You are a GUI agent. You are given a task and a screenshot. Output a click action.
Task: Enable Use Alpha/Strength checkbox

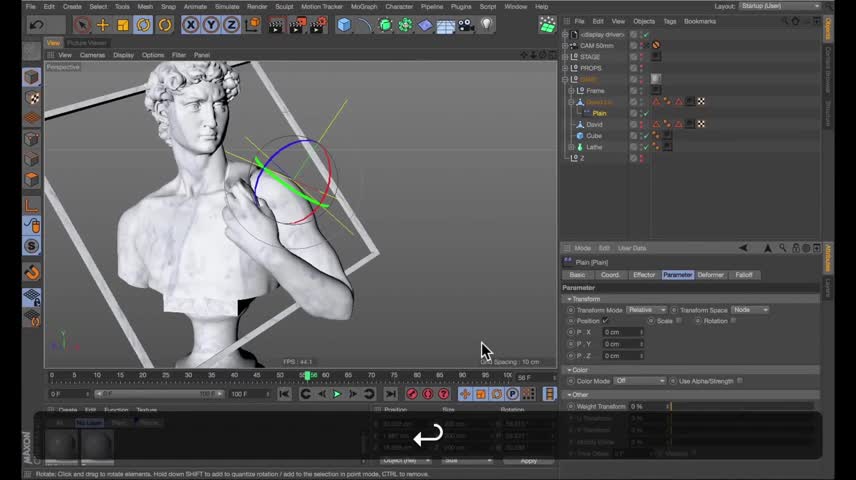(x=740, y=381)
